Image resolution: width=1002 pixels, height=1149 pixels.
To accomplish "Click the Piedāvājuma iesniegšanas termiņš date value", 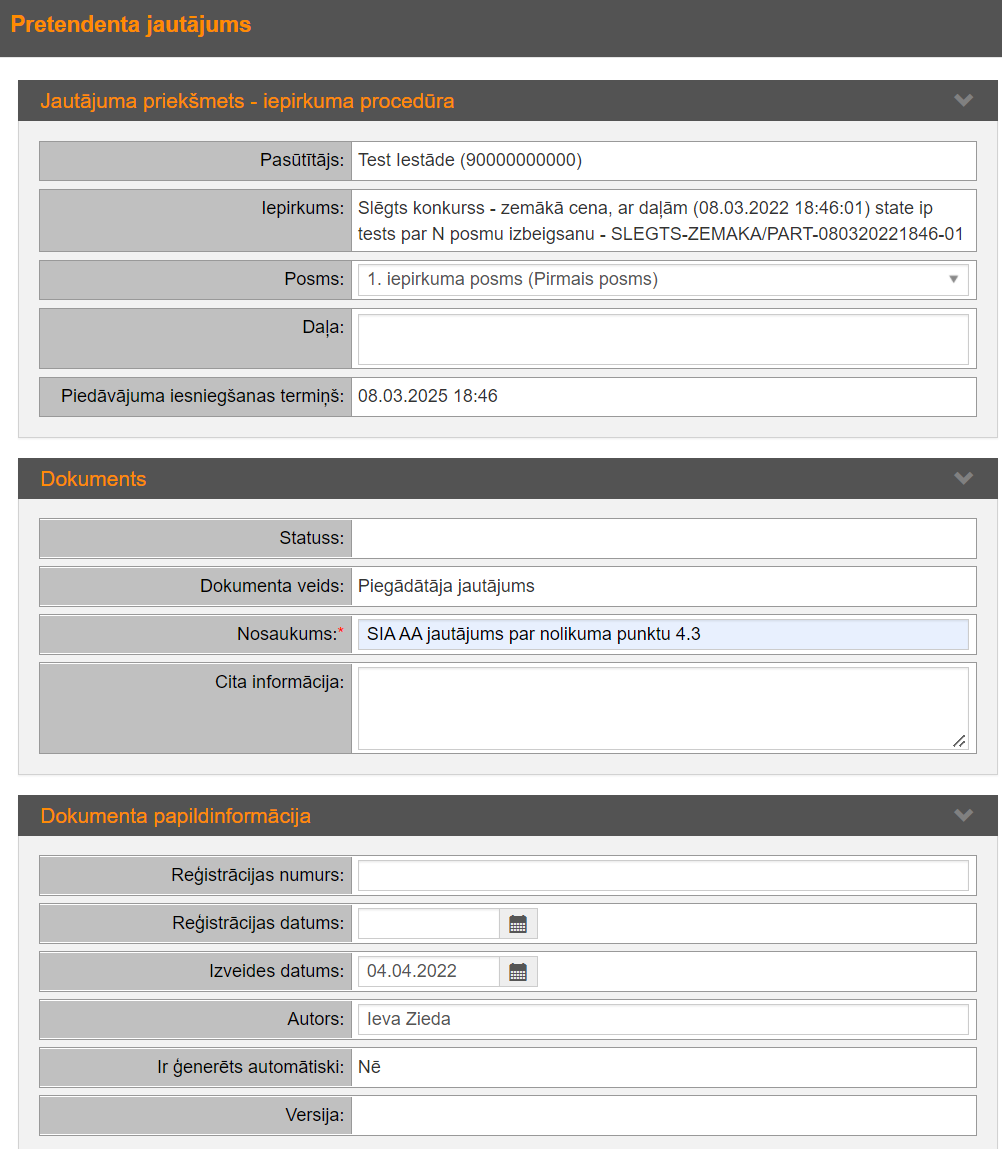I will pyautogui.click(x=428, y=397).
